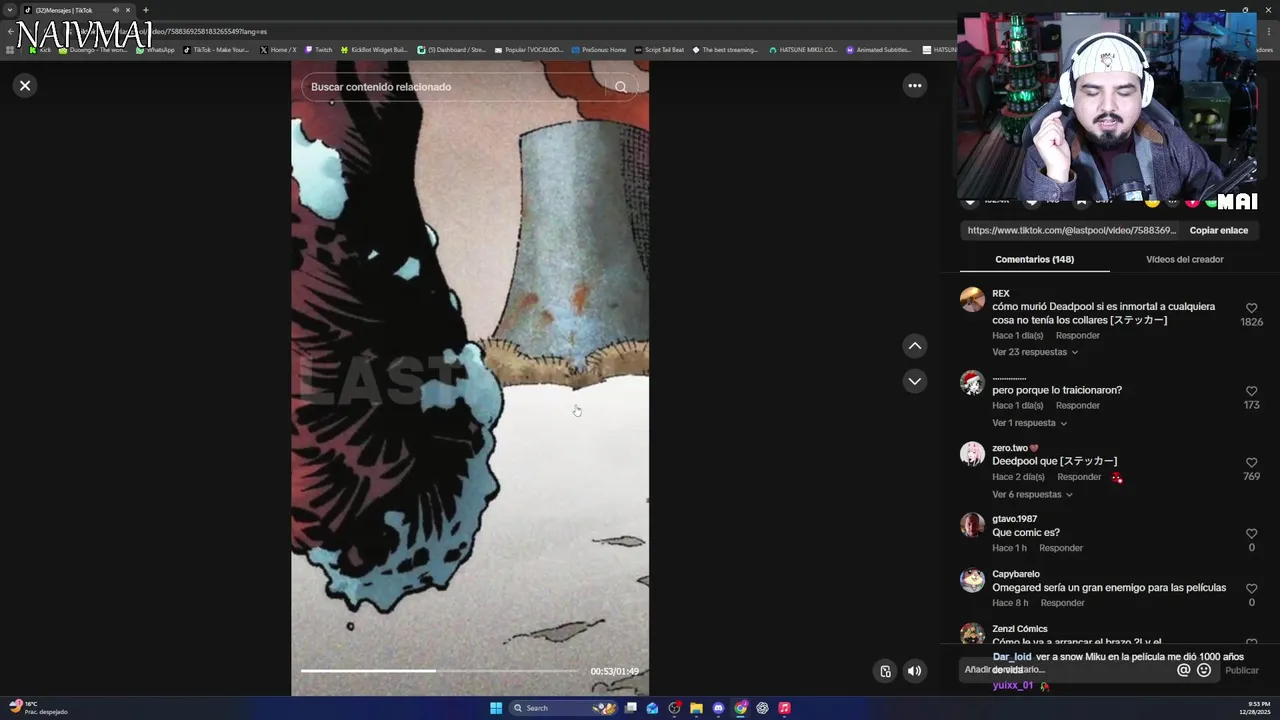The height and width of the screenshot is (720, 1280).
Task: Open REX's profile avatar
Action: point(972,300)
